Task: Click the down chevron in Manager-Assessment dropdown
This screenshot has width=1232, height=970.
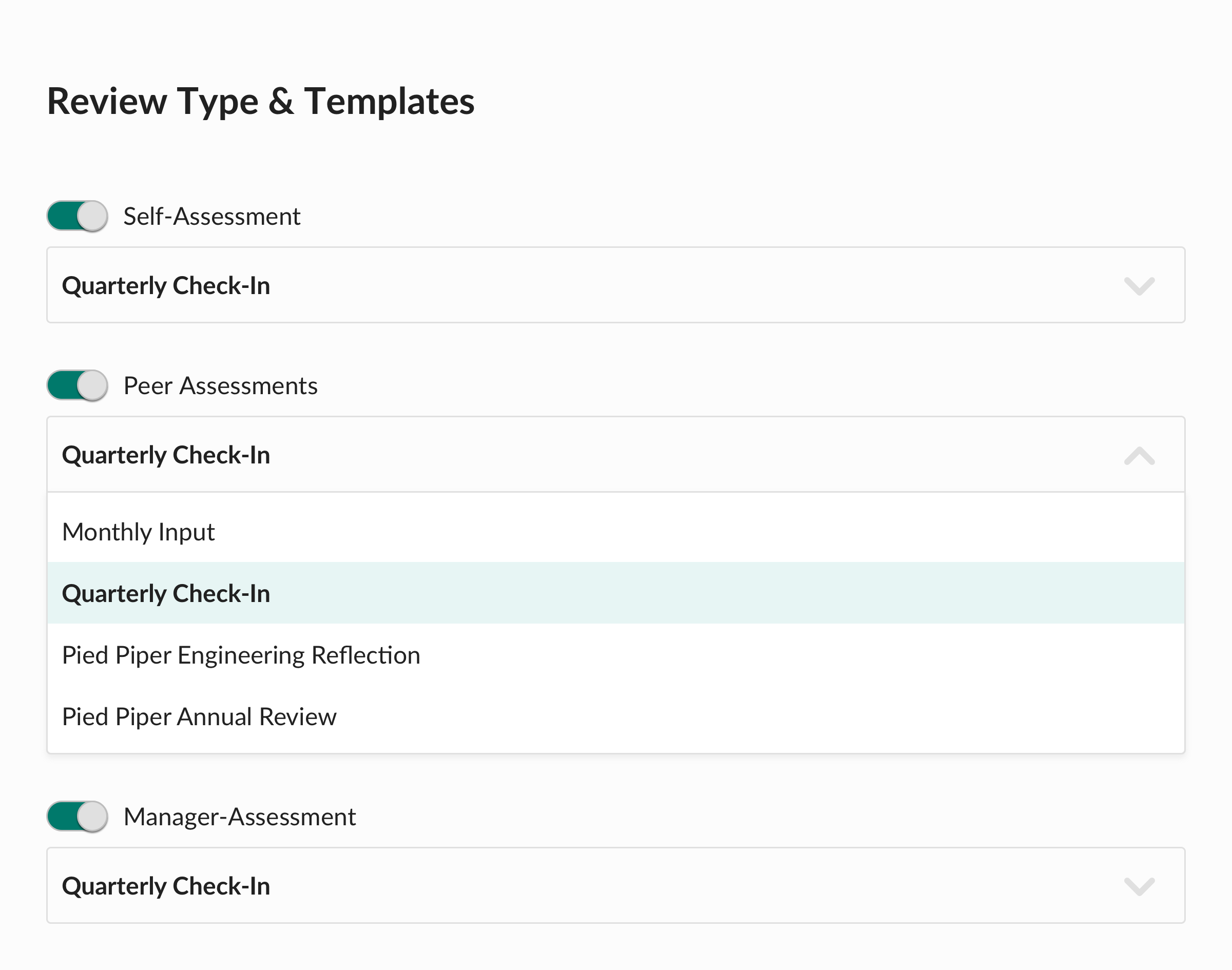Action: [x=1139, y=886]
